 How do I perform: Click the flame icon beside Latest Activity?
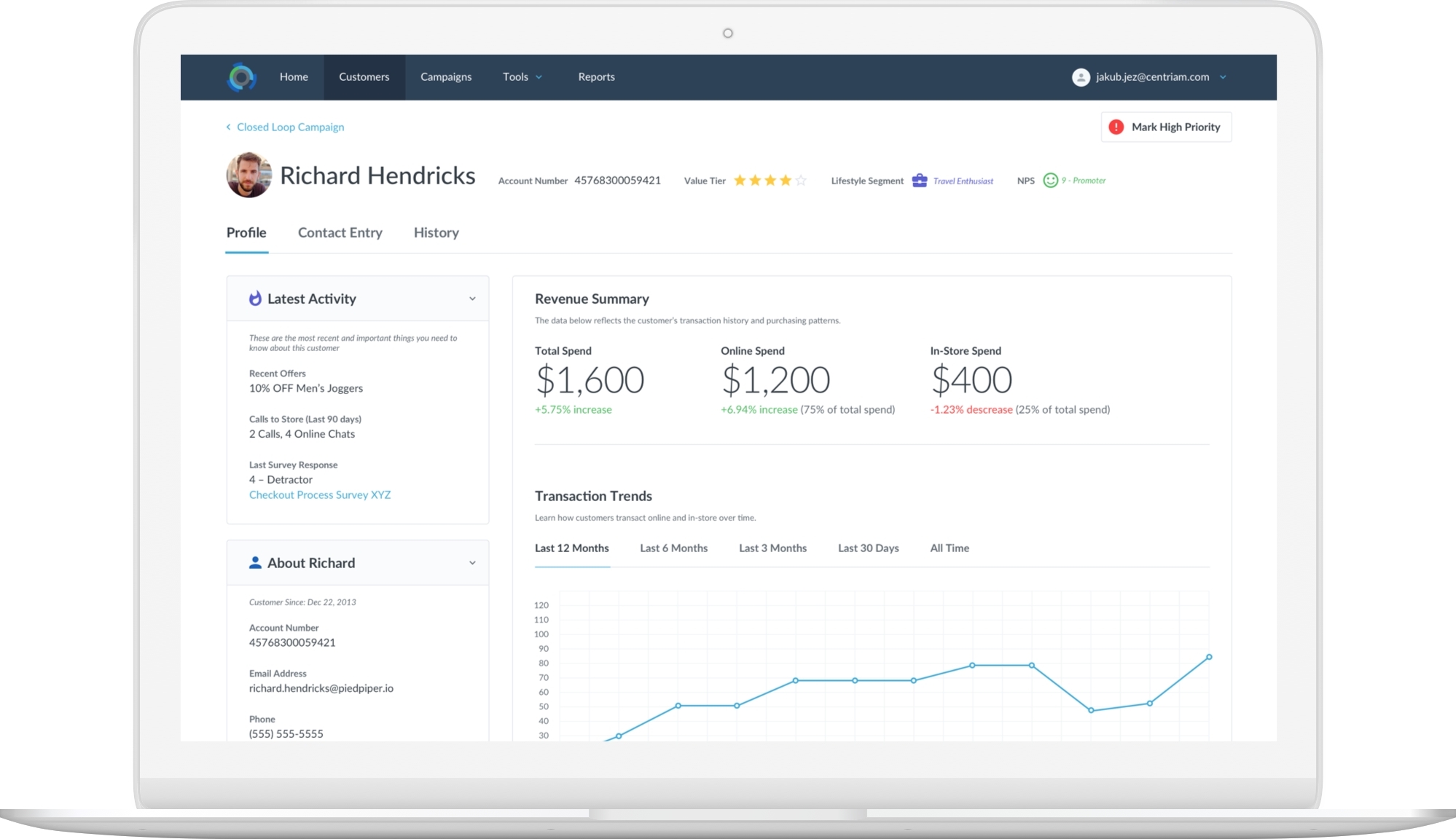[255, 299]
